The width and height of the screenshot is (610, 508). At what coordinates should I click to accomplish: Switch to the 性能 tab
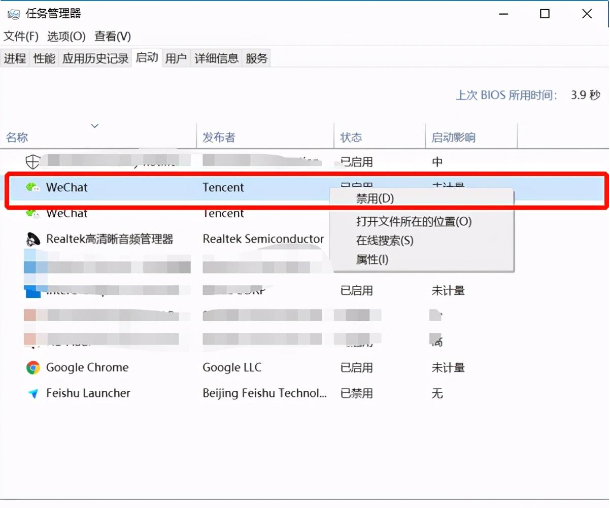click(x=44, y=58)
